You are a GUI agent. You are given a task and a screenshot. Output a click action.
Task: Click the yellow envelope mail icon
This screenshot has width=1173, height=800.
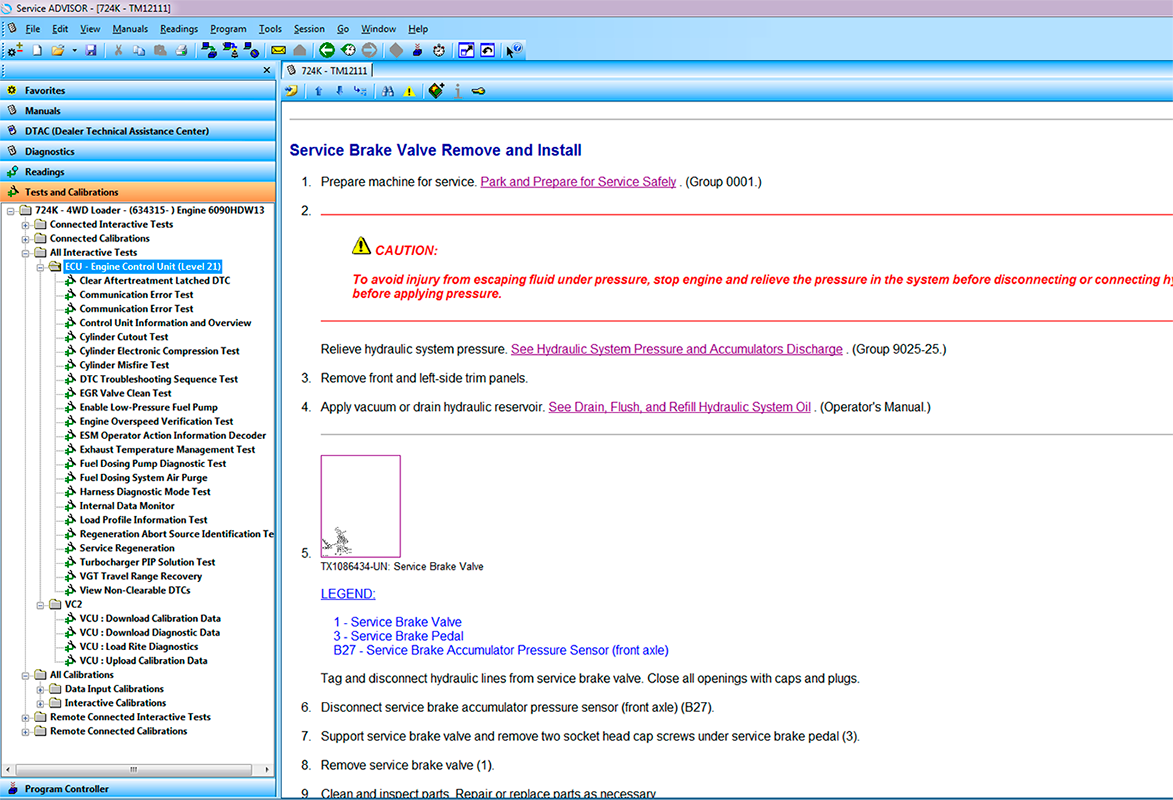pos(278,50)
